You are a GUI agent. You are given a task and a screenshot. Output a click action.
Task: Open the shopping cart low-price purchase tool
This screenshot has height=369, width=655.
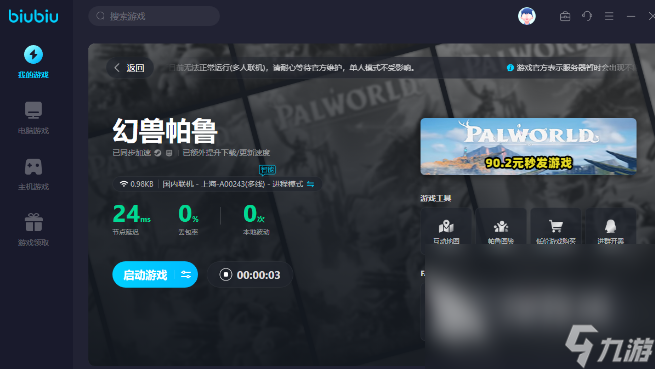tap(556, 226)
